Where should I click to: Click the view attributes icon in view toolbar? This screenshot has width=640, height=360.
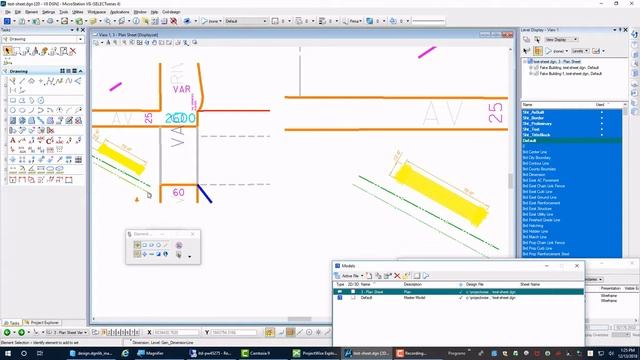96,42
